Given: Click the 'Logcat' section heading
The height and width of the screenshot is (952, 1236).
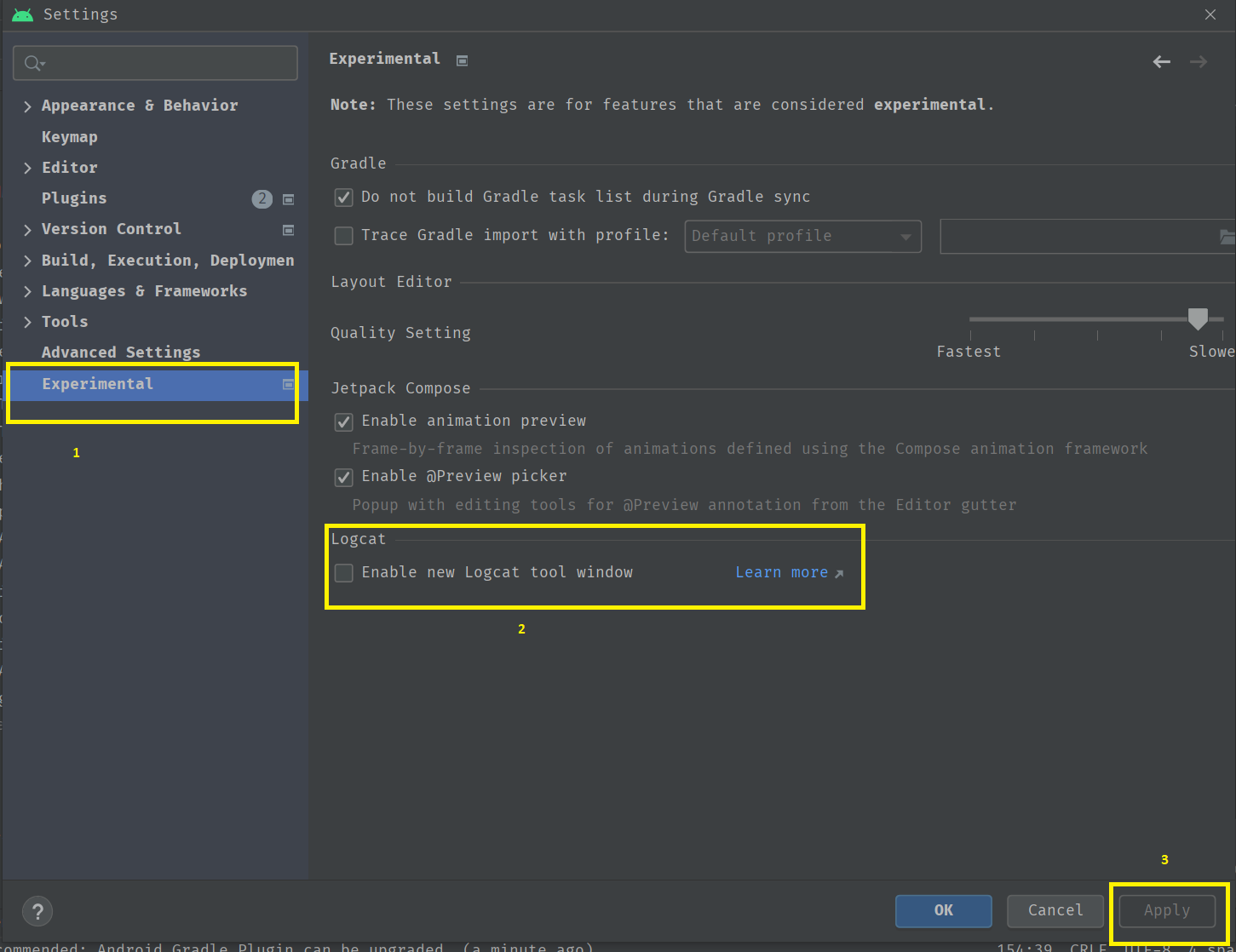Looking at the screenshot, I should click(359, 539).
